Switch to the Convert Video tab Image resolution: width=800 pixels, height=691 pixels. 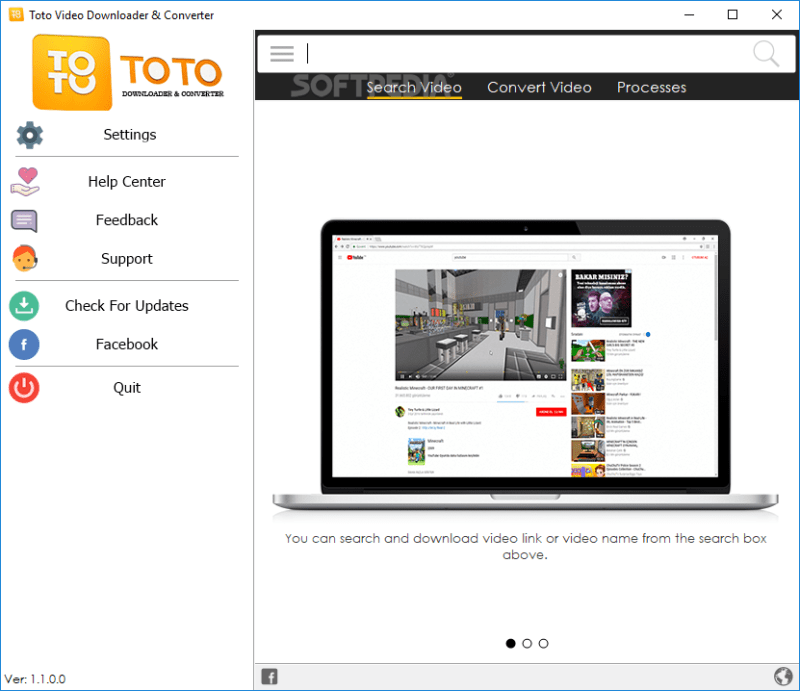point(539,88)
